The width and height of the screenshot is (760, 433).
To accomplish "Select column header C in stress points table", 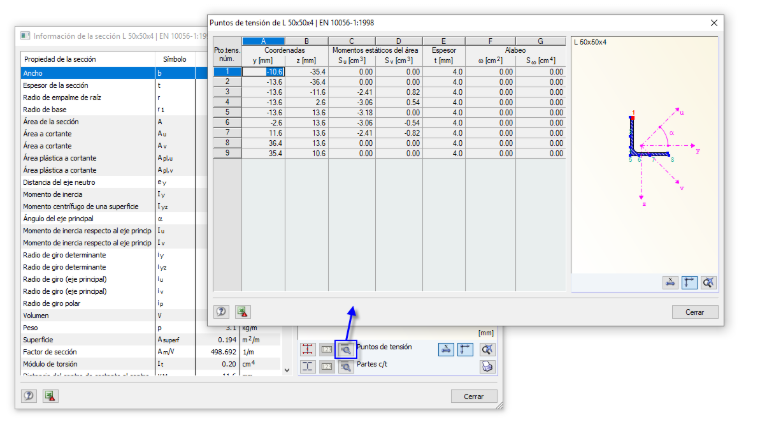I will [351, 41].
